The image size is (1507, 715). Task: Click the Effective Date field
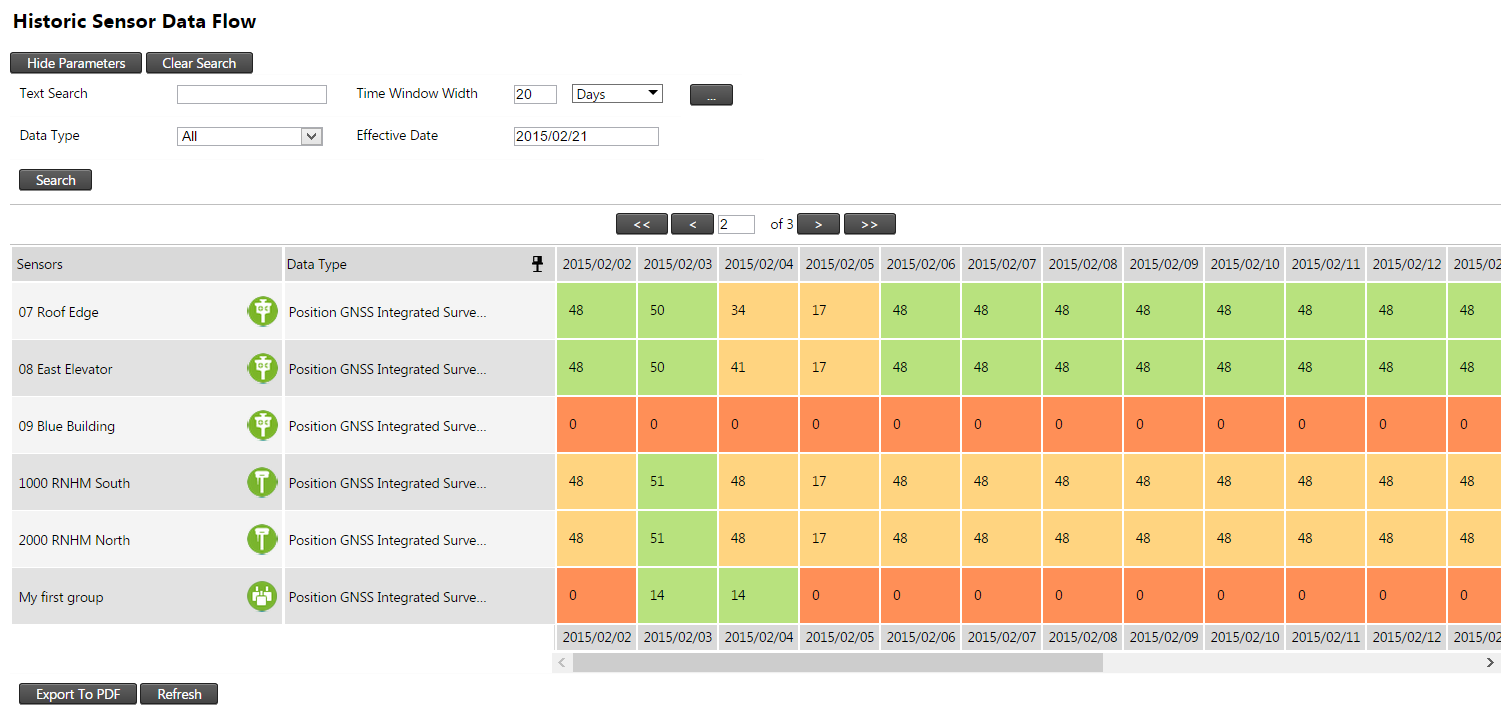(x=586, y=136)
